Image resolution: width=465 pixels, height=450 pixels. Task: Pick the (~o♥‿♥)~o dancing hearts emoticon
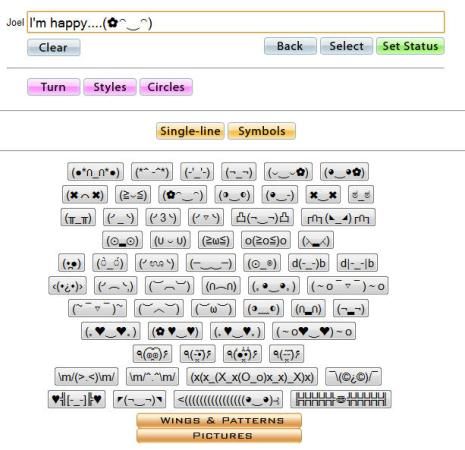[x=314, y=331]
